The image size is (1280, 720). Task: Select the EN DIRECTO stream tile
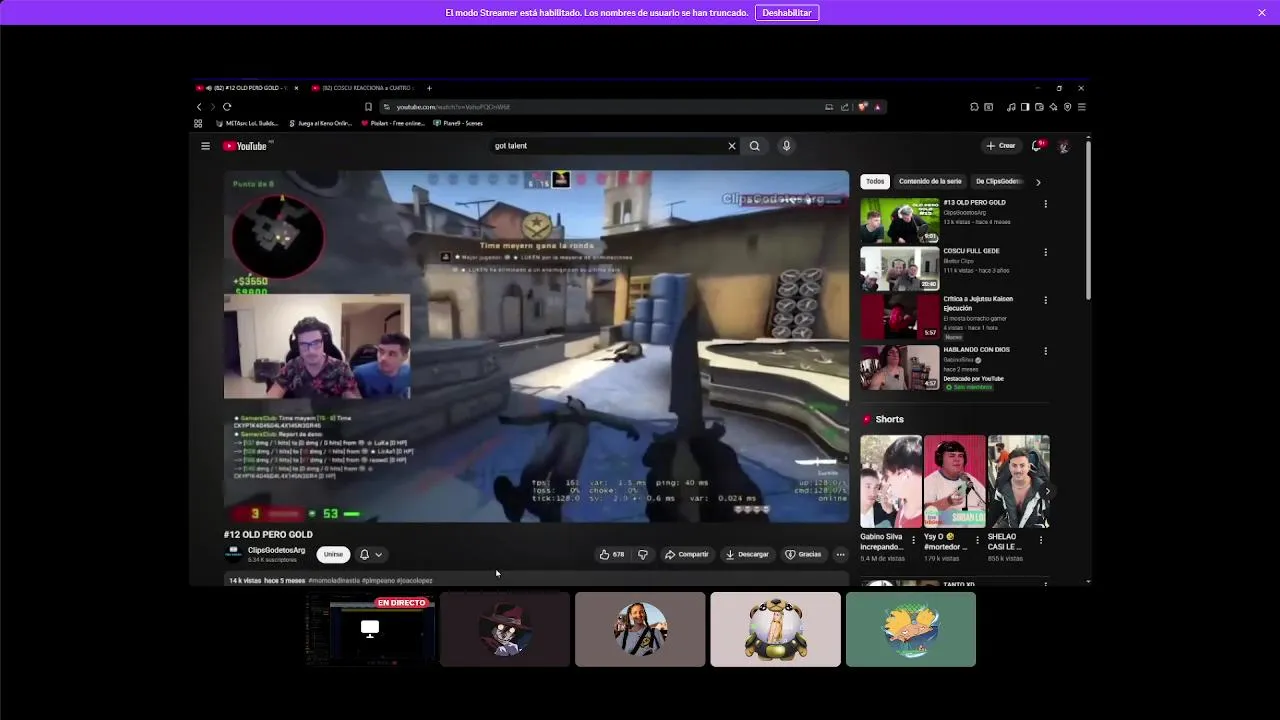tap(370, 629)
